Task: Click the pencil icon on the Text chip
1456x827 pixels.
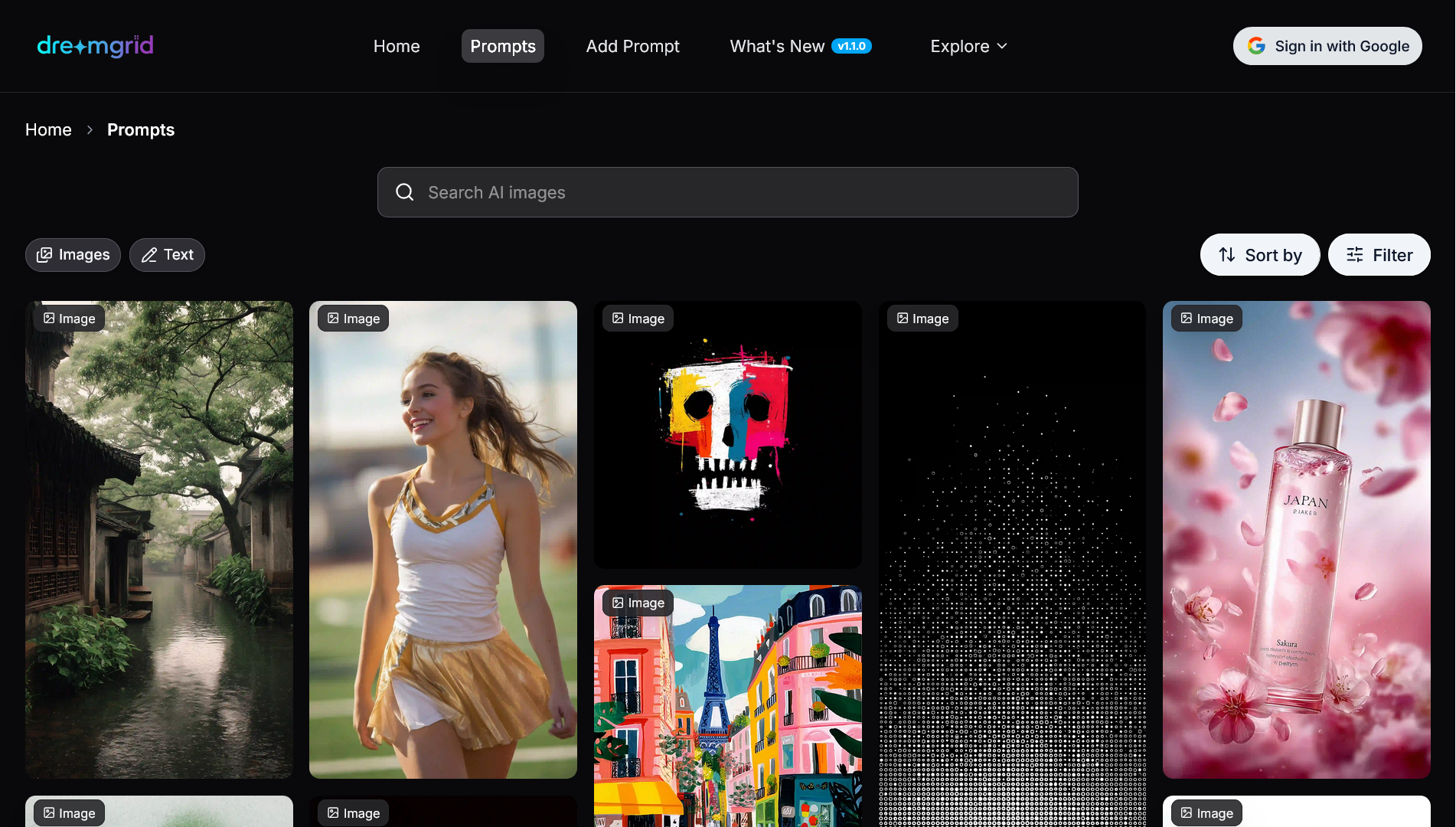Action: point(149,255)
